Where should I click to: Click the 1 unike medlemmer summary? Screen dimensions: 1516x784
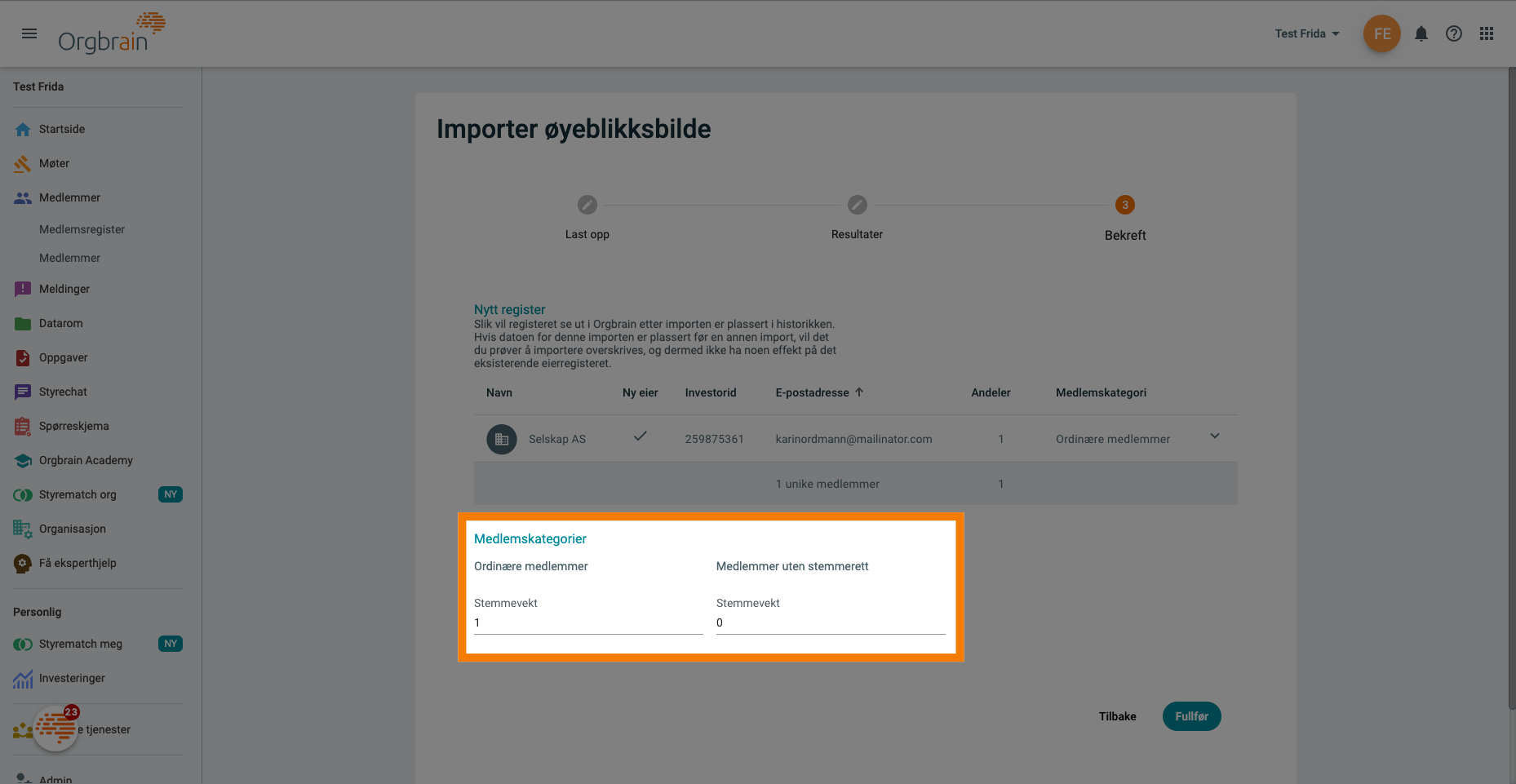coord(827,484)
